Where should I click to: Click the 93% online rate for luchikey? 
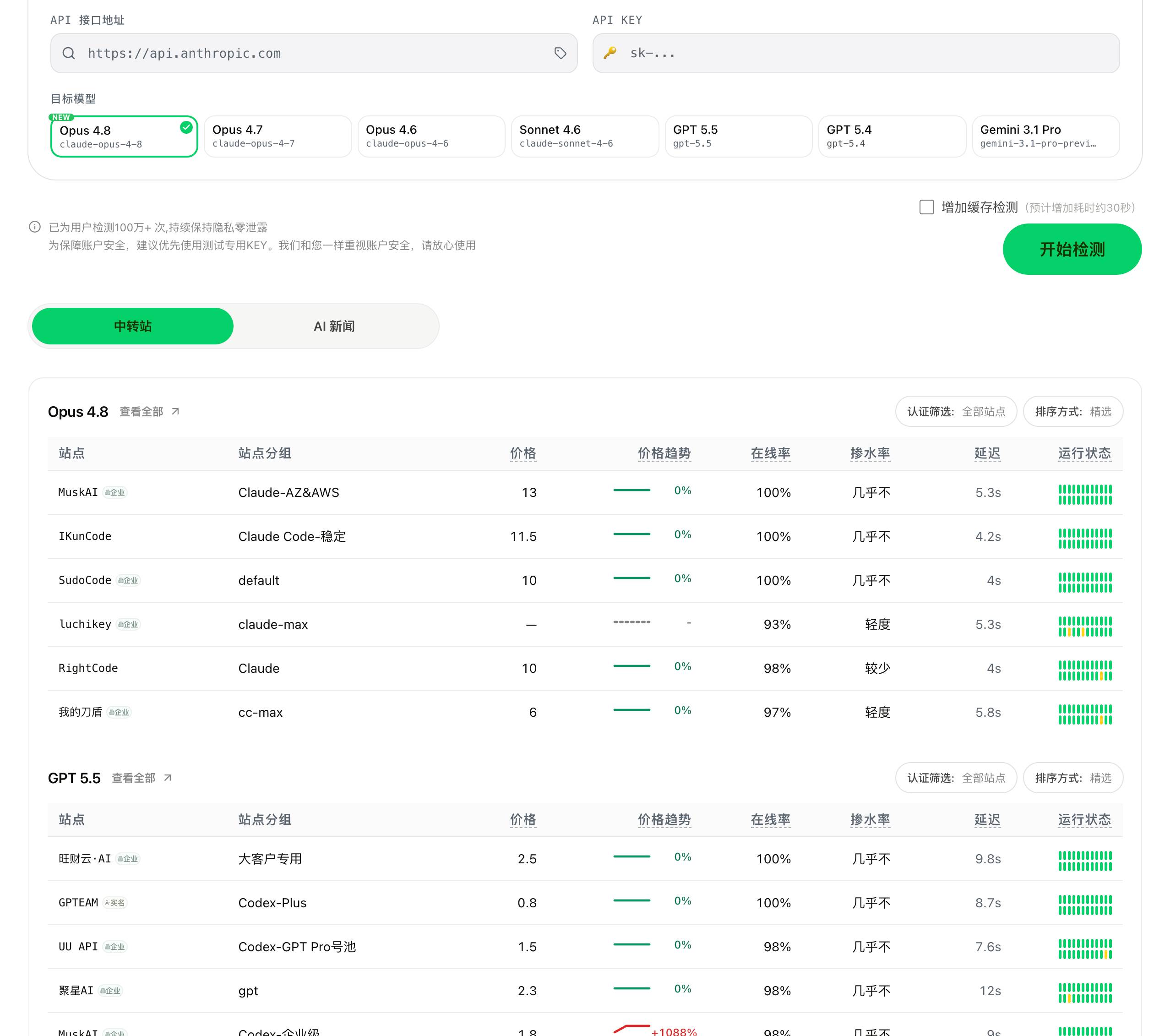(x=778, y=624)
